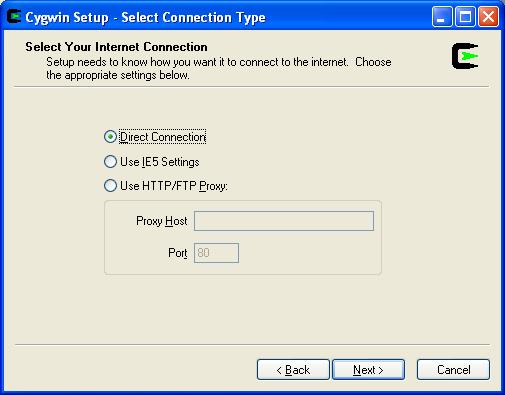Click into the Proxy Host text field

tap(284, 221)
